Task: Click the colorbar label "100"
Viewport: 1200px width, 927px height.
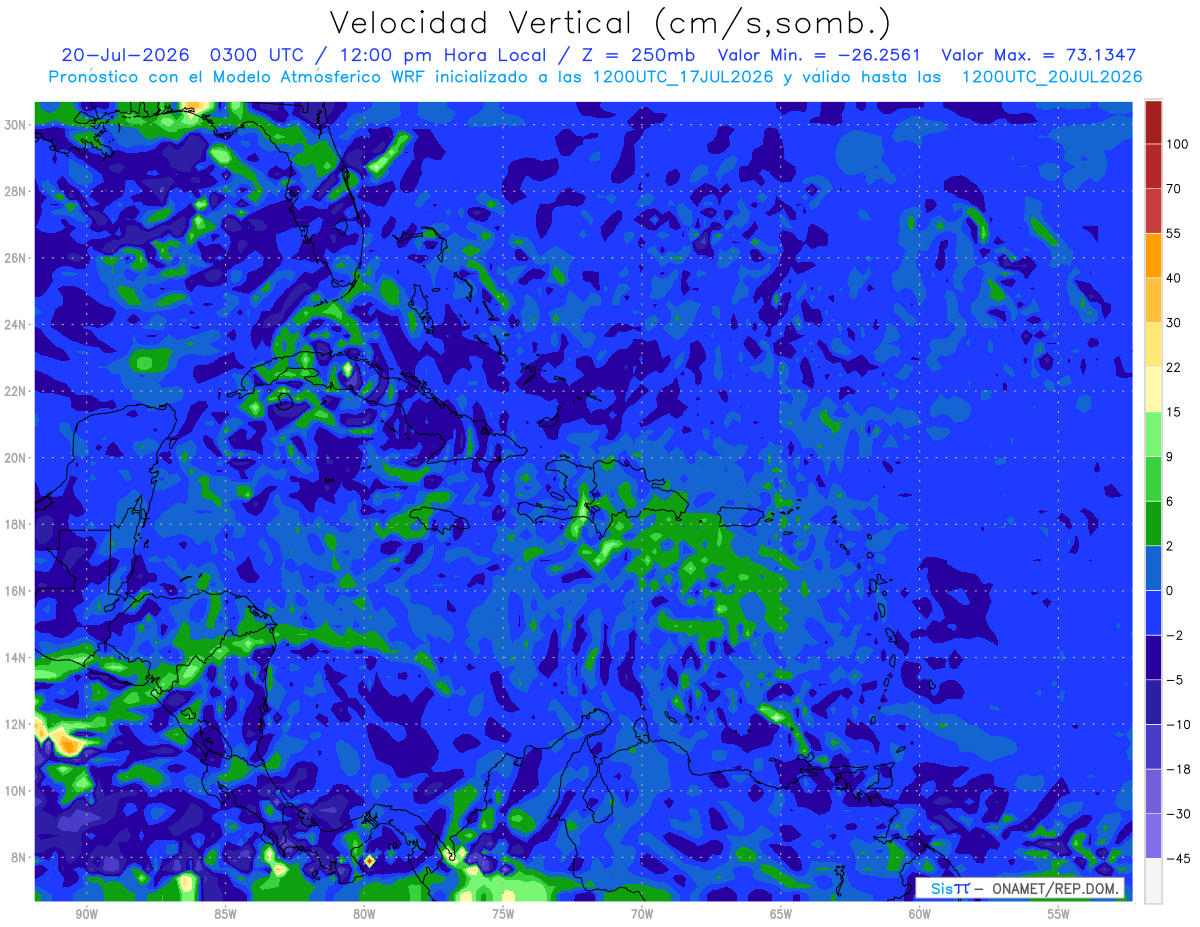Action: (x=1177, y=144)
